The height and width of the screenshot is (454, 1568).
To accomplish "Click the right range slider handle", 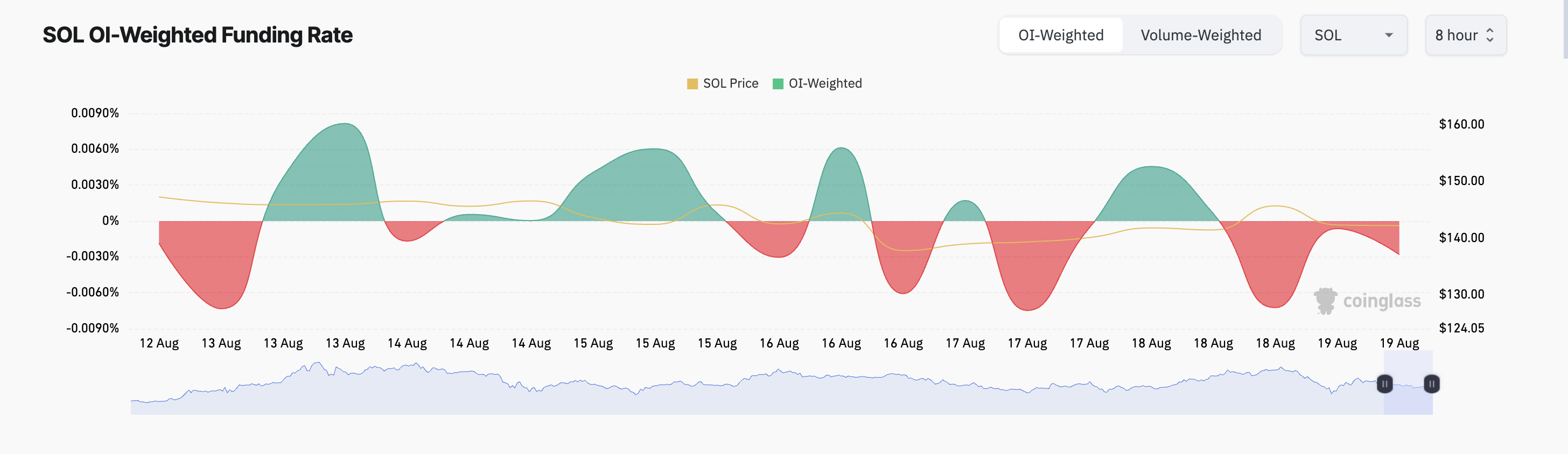I will click(1432, 384).
